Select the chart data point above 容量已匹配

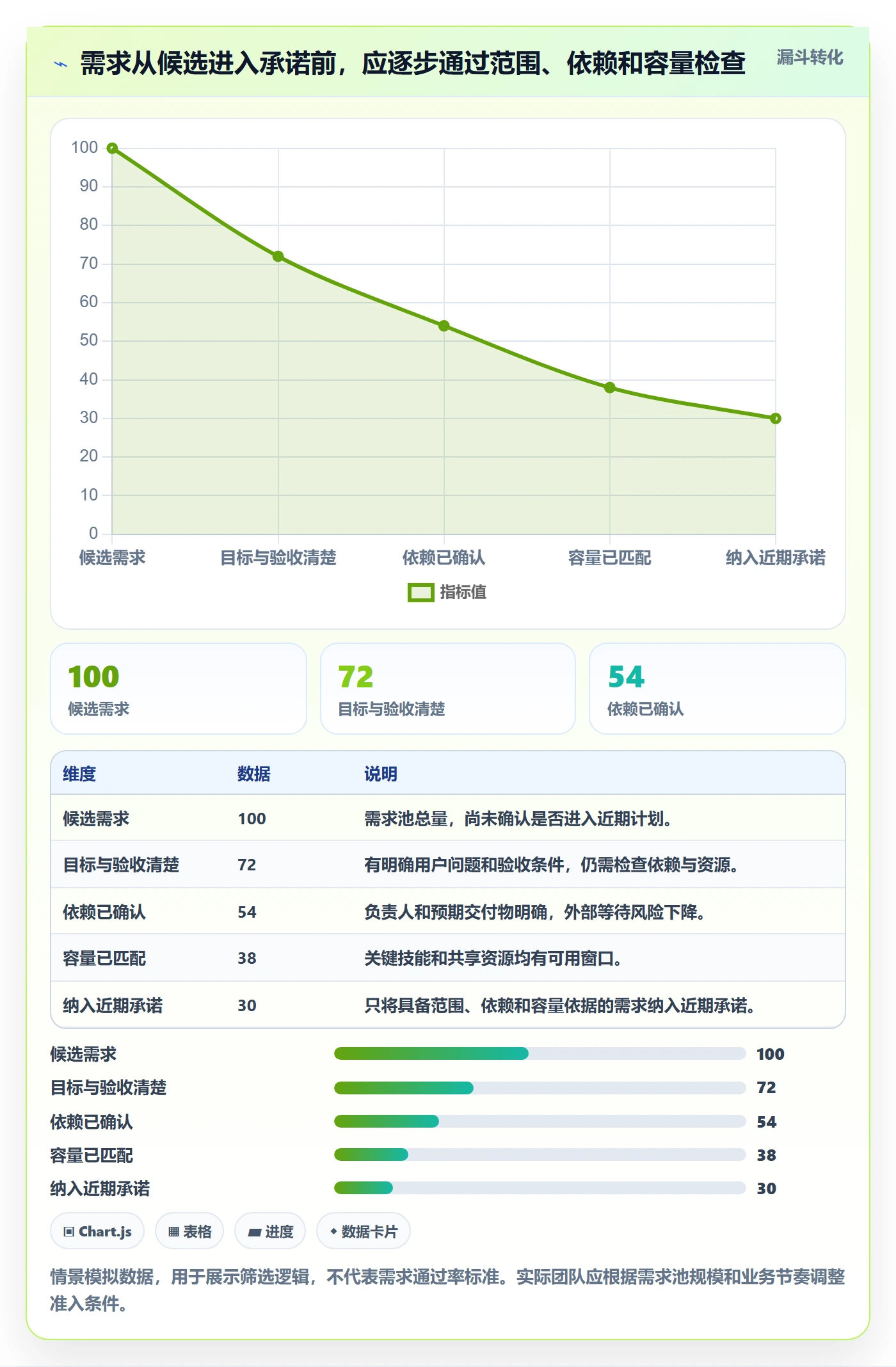[x=610, y=388]
